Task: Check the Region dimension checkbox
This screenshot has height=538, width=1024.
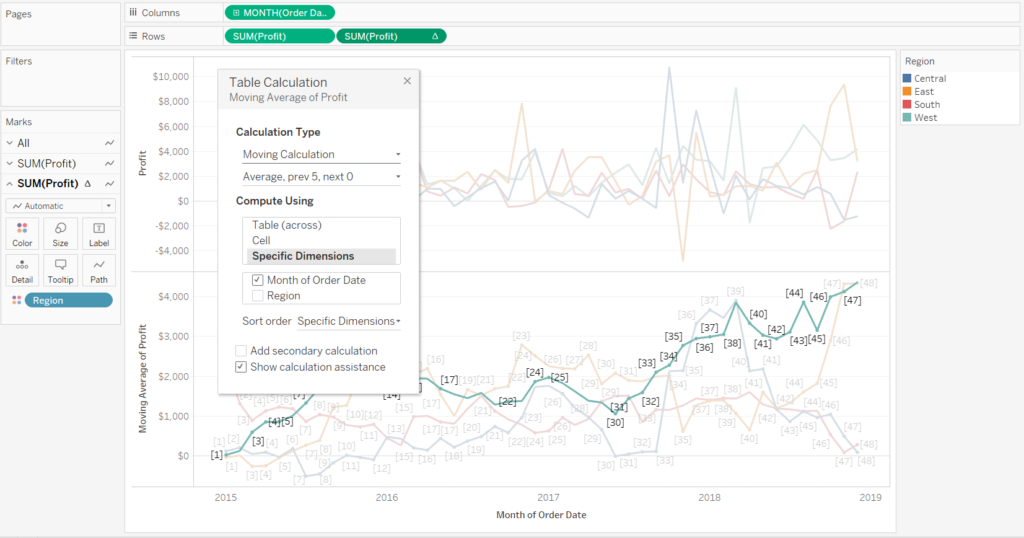Action: 258,296
